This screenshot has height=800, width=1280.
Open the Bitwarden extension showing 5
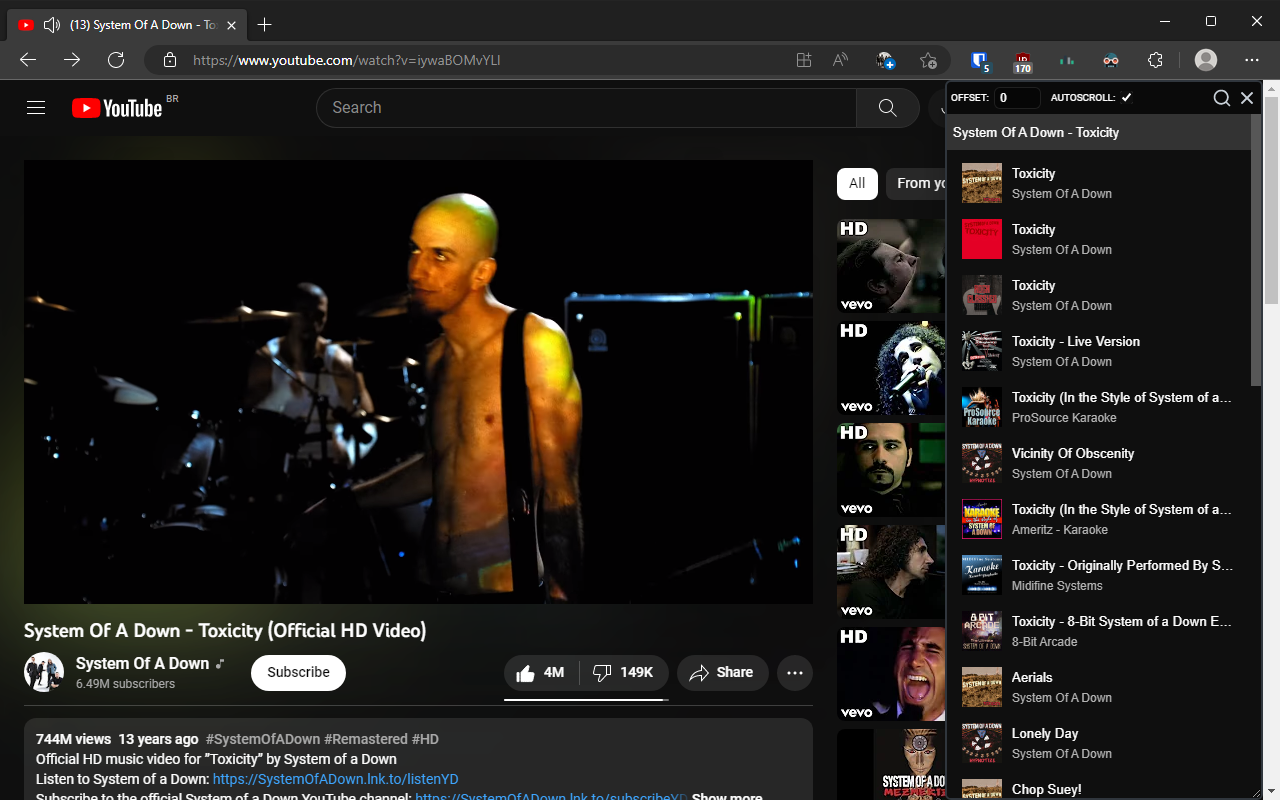pyautogui.click(x=981, y=61)
